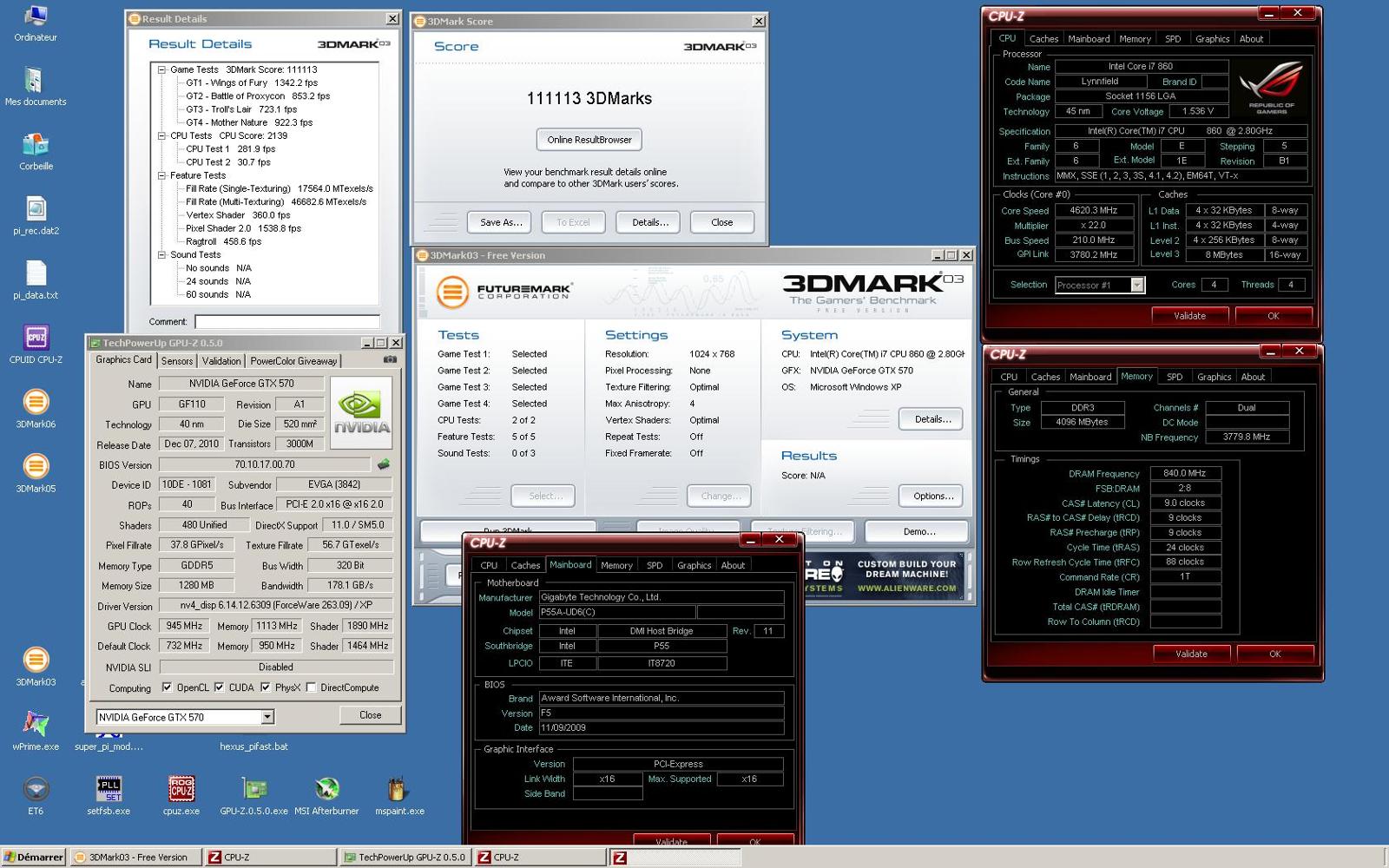Screen dimensions: 1389x868
Task: Switch to Validation tab in GPU-Z
Action: tap(221, 361)
